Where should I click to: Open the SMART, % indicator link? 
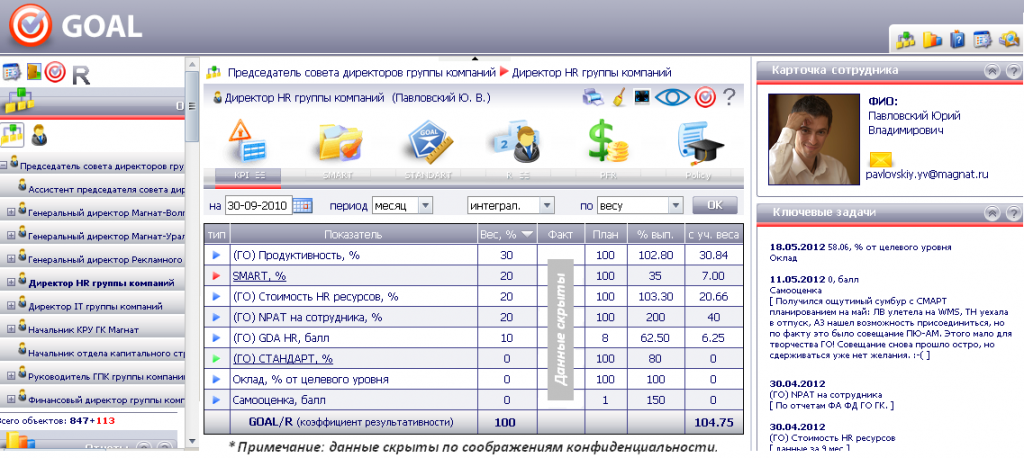pos(259,276)
